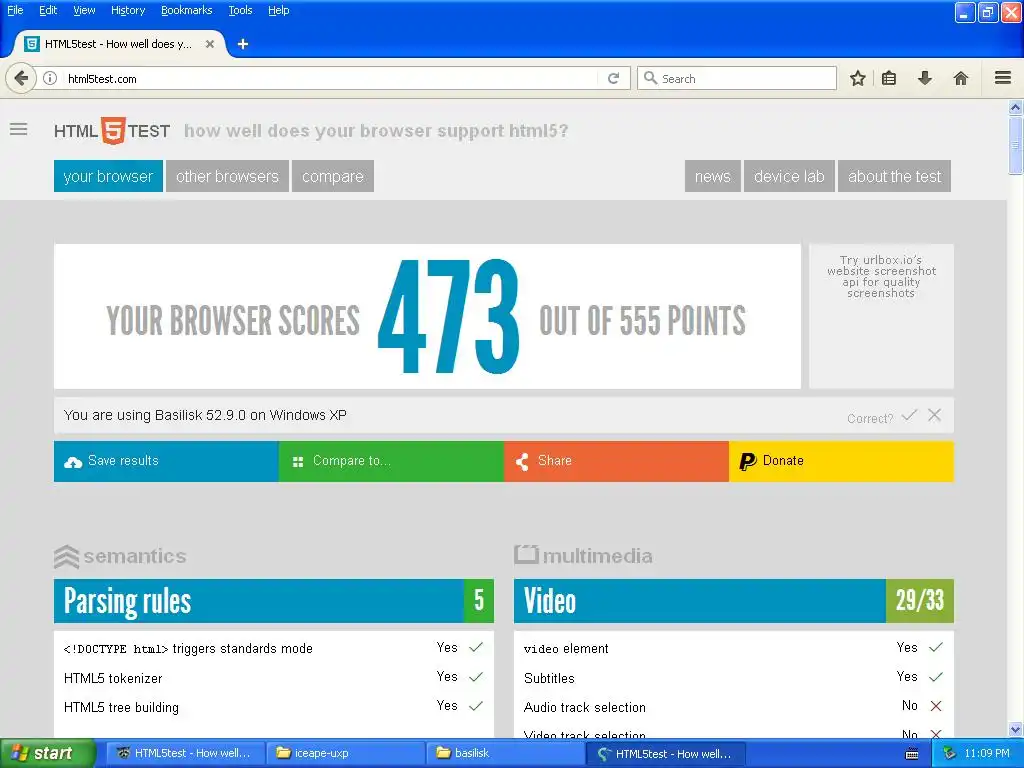Click the HTML5 TEST logo

coord(112,131)
